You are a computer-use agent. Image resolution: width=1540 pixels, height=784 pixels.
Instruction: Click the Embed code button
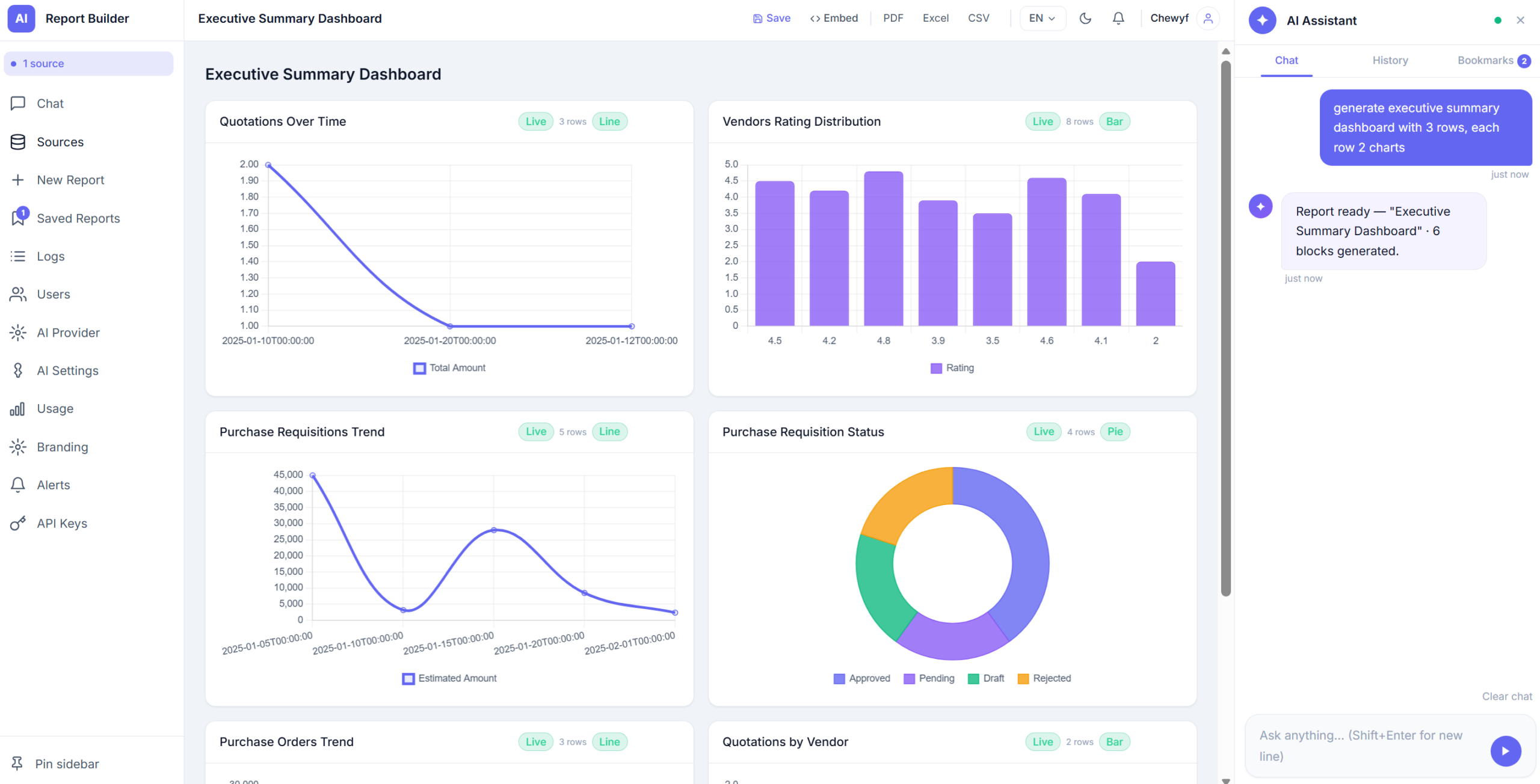click(834, 19)
